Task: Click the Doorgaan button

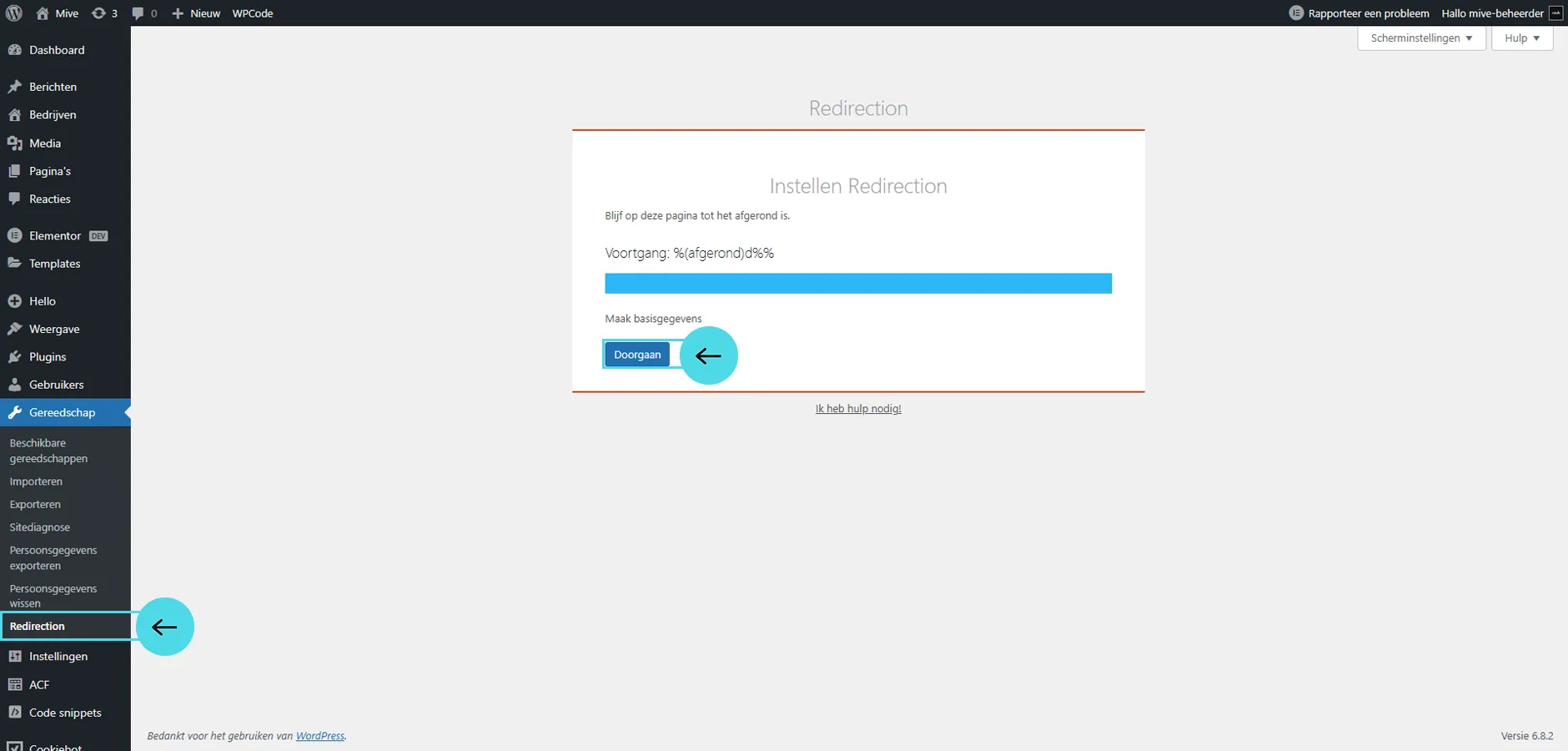Action: 637,355
